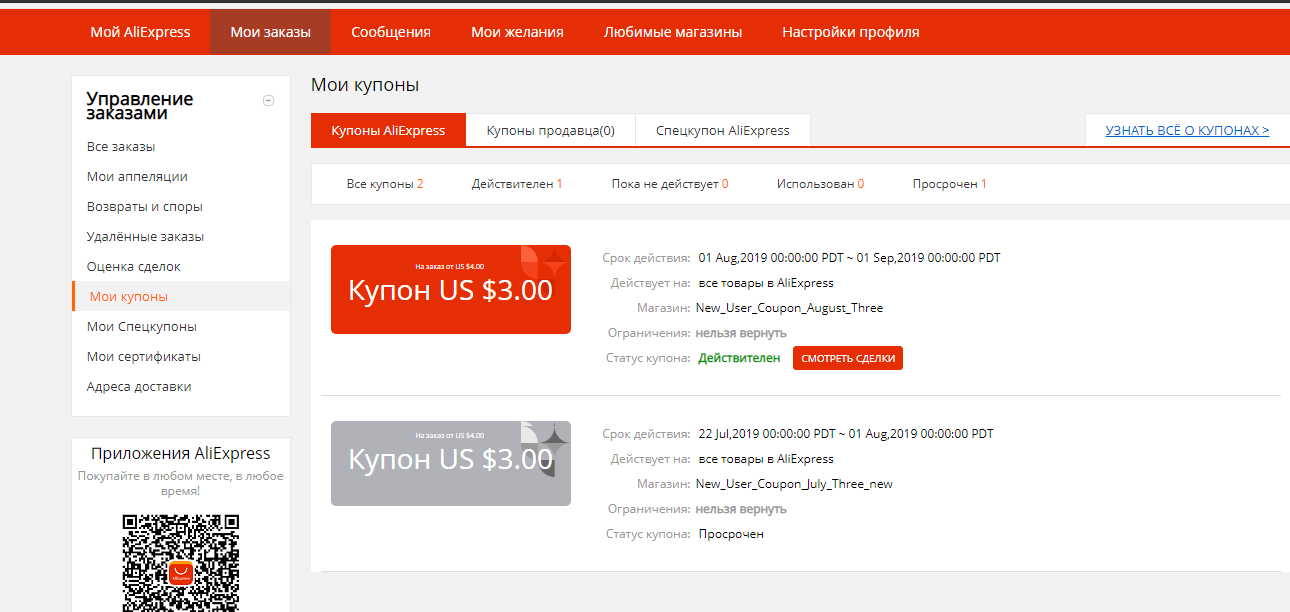Click the Просрочен status of the July coupon
The width and height of the screenshot is (1290, 612).
pyautogui.click(x=731, y=534)
